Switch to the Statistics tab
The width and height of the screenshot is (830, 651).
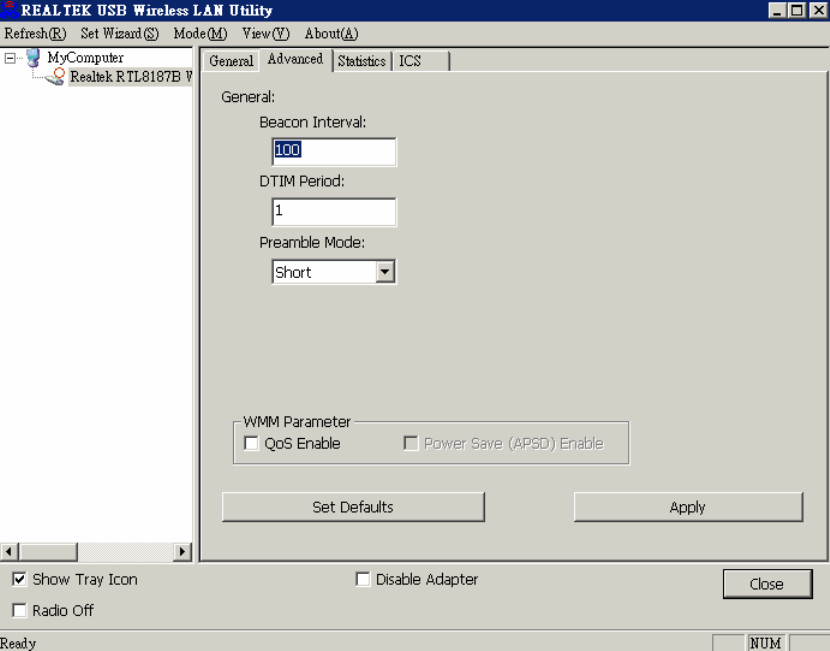362,61
